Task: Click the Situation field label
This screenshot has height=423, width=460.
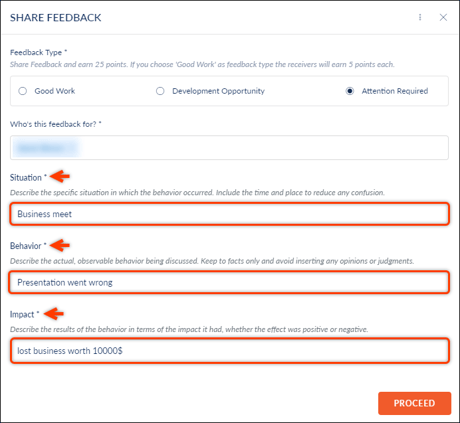Action: (26, 178)
